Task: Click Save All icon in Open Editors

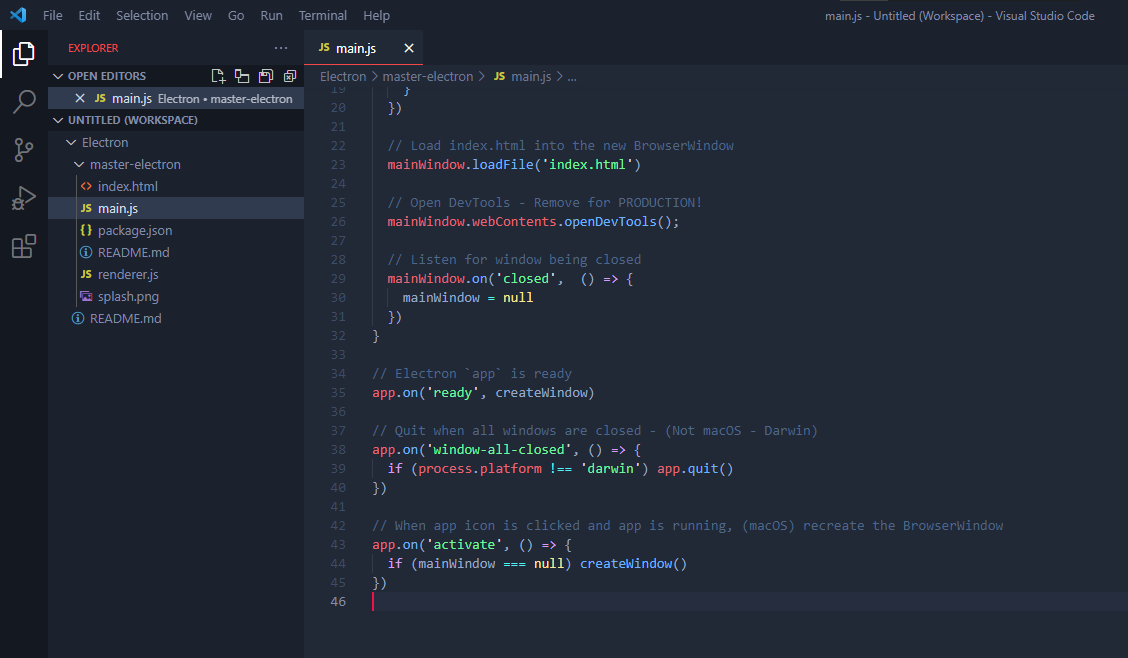Action: (x=266, y=76)
